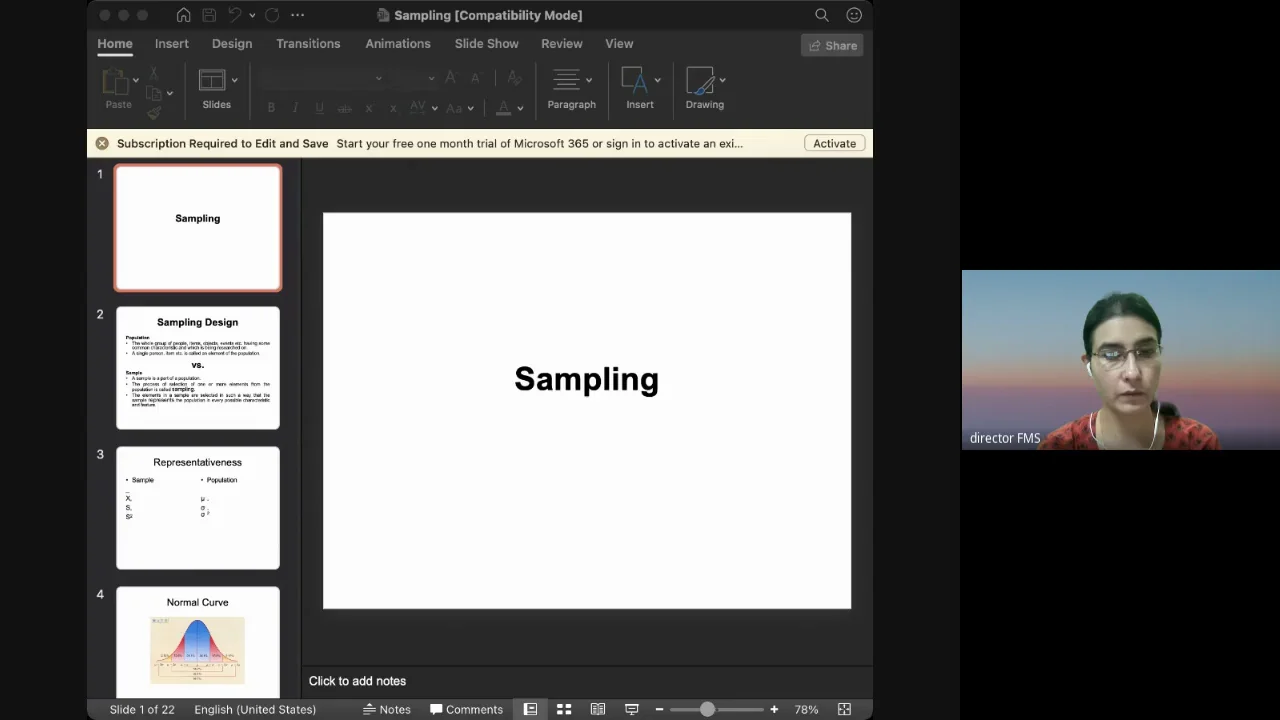This screenshot has height=720, width=1280.
Task: Expand the Insert dropdown arrow
Action: point(657,80)
